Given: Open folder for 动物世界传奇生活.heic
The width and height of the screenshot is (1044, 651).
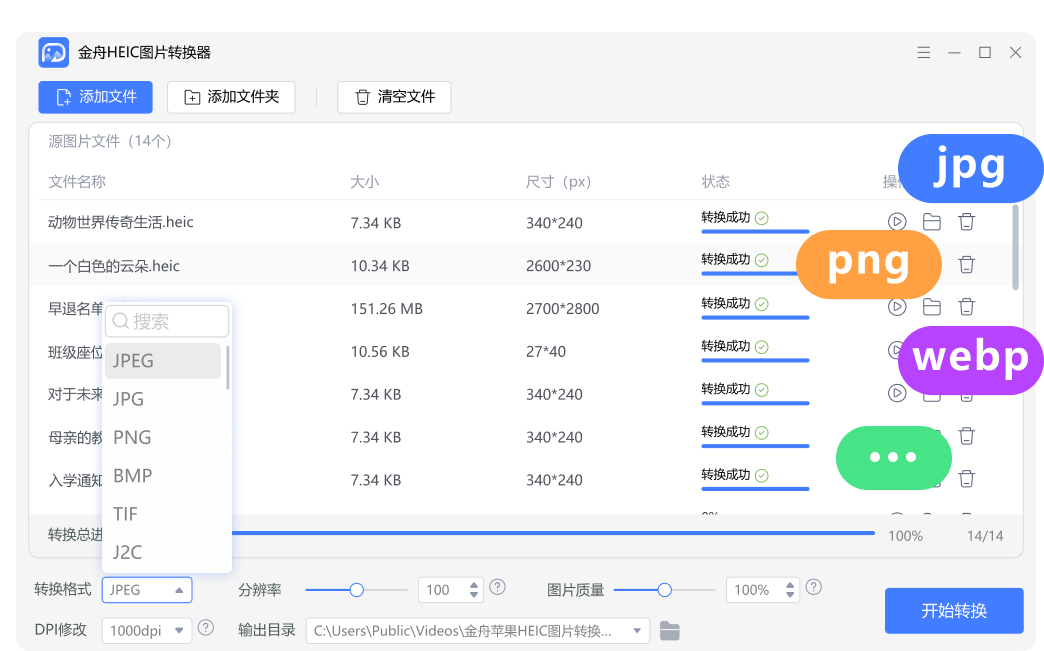Looking at the screenshot, I should (x=932, y=222).
